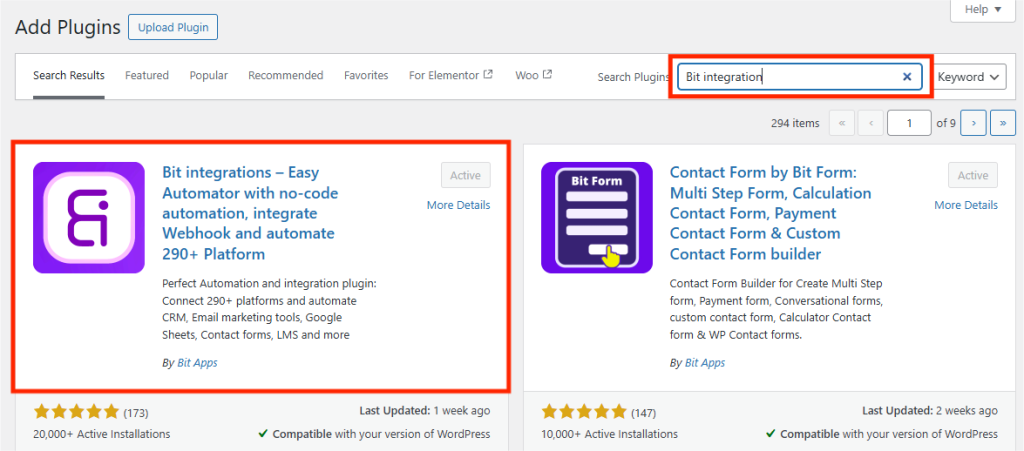Click the Upload Plugin button
Viewport: 1024px width, 451px height.
pyautogui.click(x=173, y=27)
